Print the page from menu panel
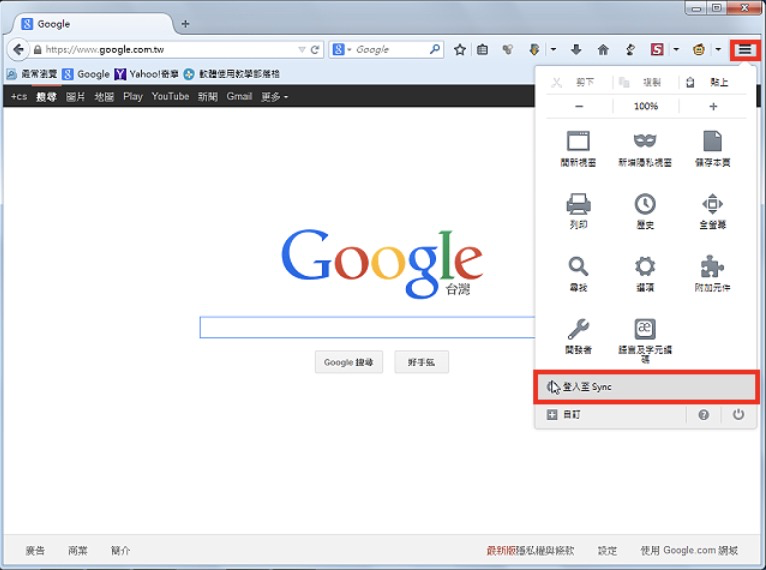This screenshot has height=570, width=766. [x=578, y=211]
